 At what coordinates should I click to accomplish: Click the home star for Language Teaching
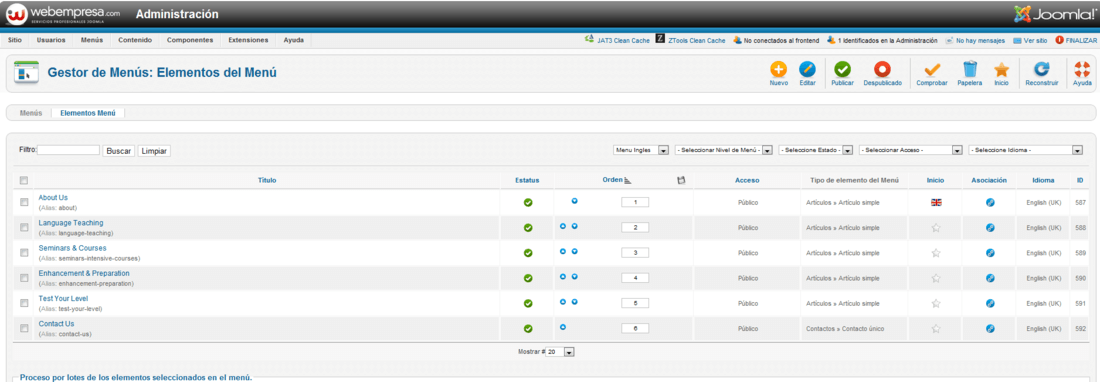pos(935,228)
